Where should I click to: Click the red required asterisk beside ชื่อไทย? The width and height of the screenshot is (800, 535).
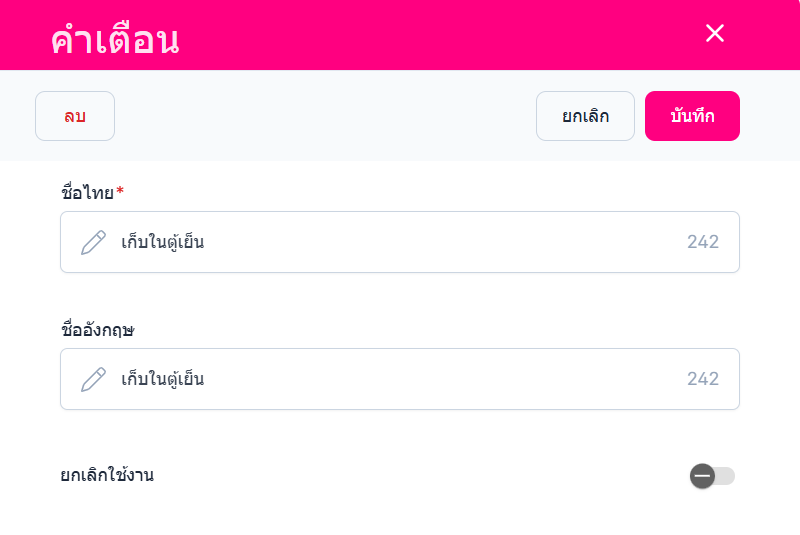point(120,191)
